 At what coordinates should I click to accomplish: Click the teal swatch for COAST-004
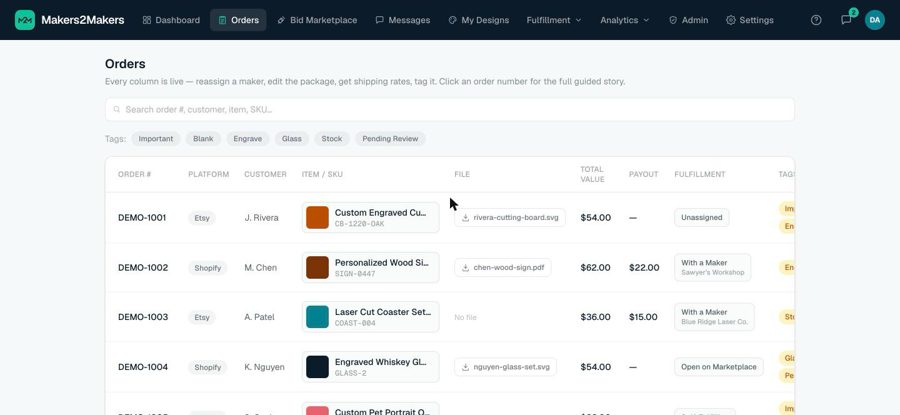point(317,317)
